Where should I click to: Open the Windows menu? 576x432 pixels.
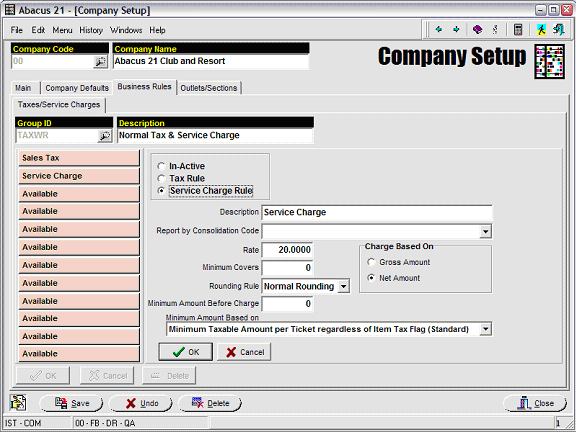tap(126, 30)
